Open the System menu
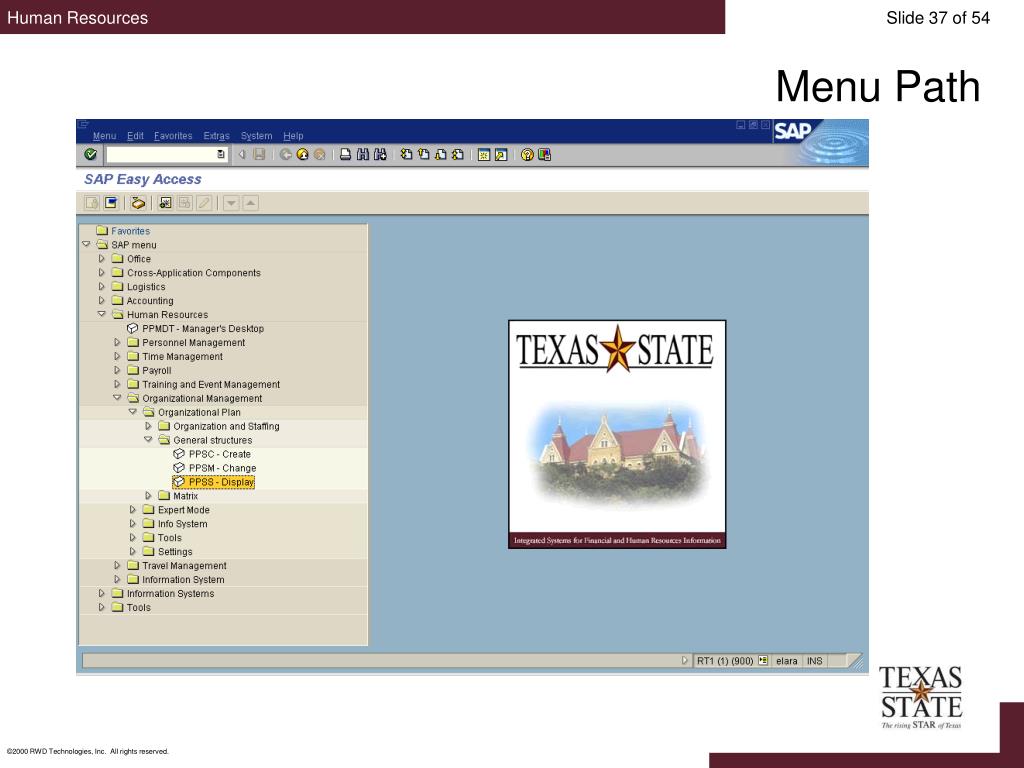Viewport: 1024px width, 768px height. pos(256,136)
